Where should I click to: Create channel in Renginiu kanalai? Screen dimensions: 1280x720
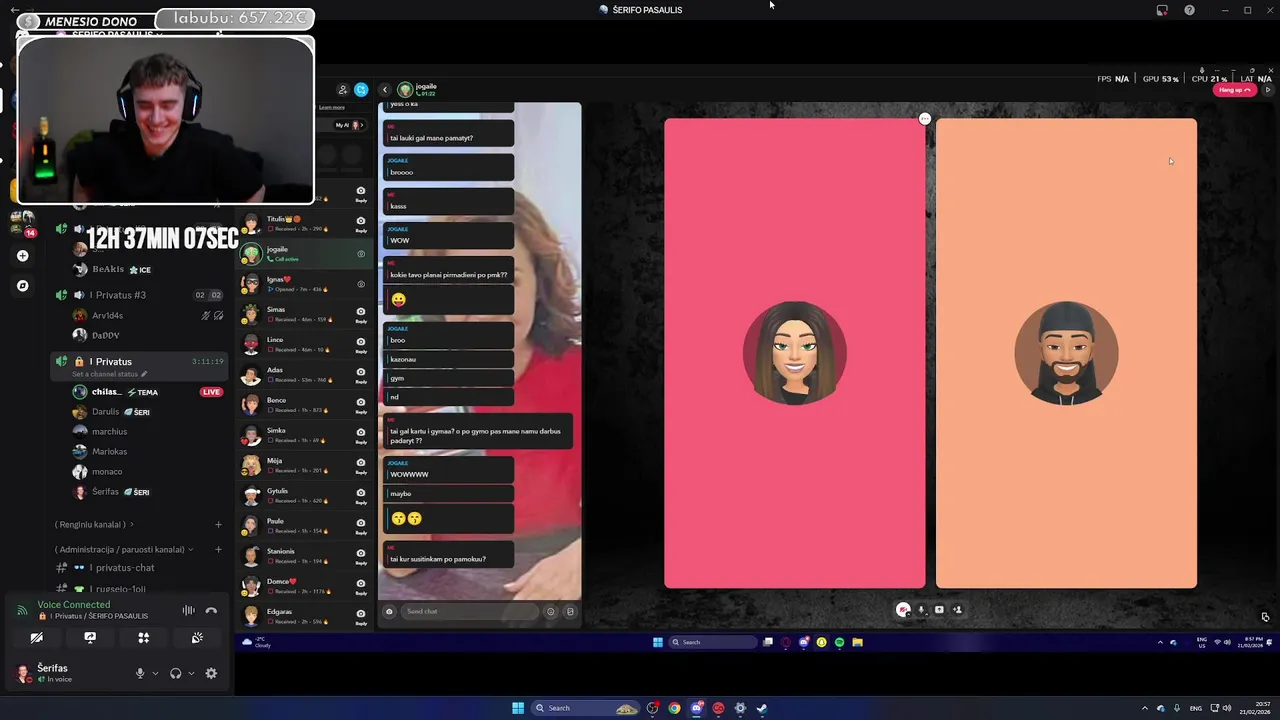(x=218, y=524)
